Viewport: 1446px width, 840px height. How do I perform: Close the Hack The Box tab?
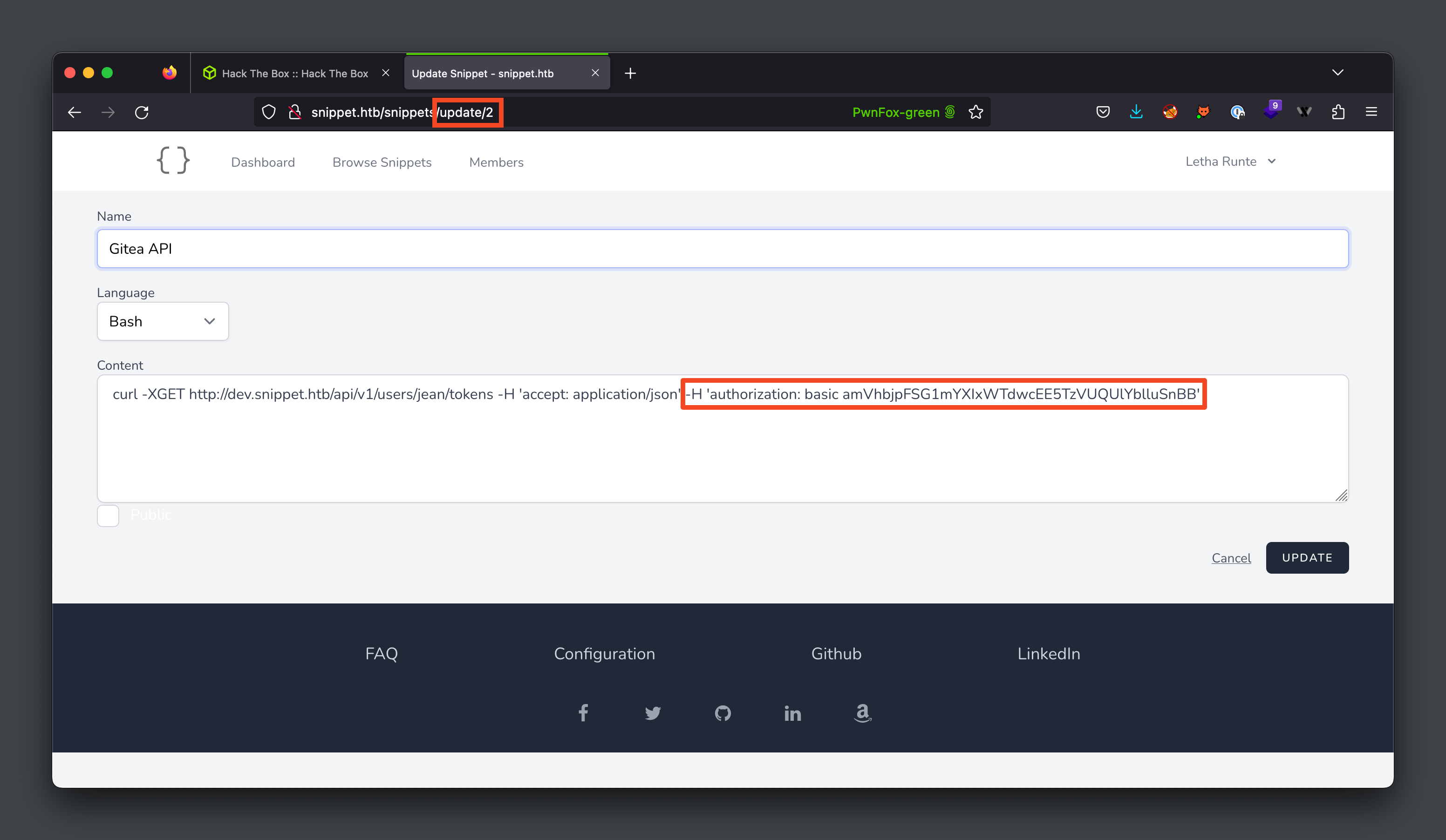386,73
